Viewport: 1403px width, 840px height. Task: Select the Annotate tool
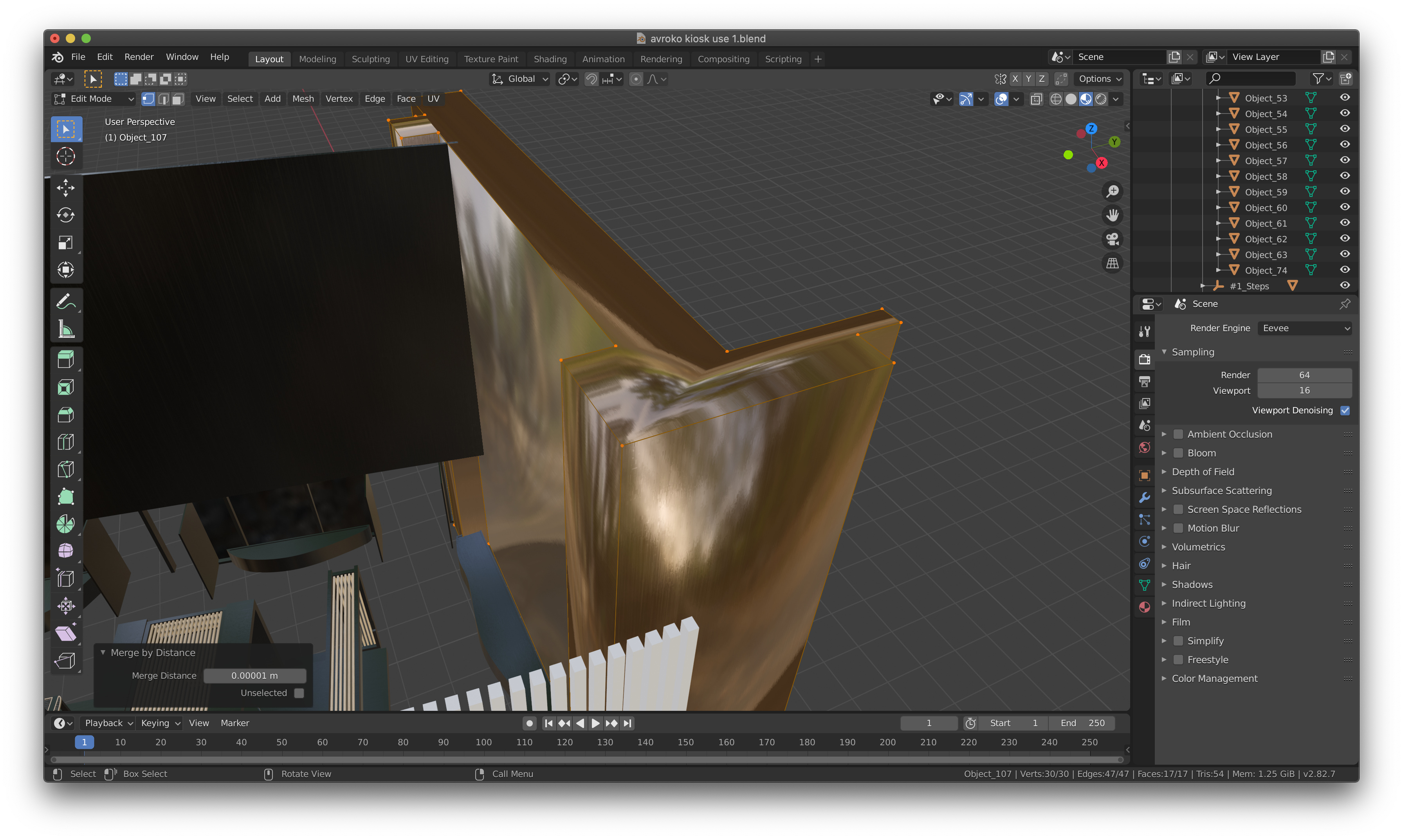66,301
